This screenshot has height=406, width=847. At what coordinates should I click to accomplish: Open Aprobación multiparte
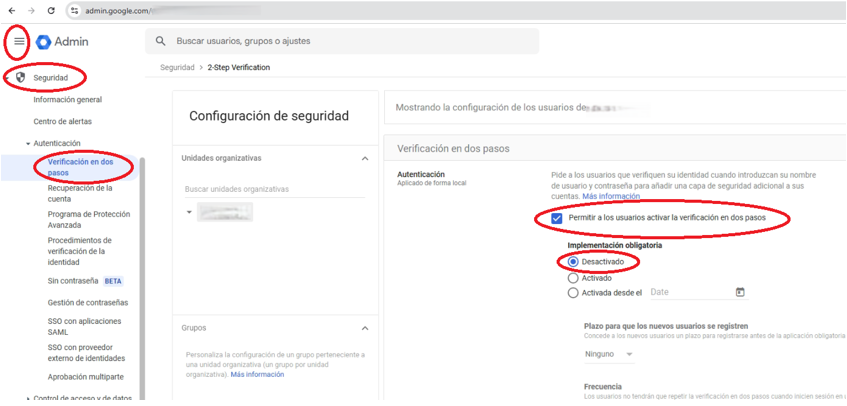[85, 377]
